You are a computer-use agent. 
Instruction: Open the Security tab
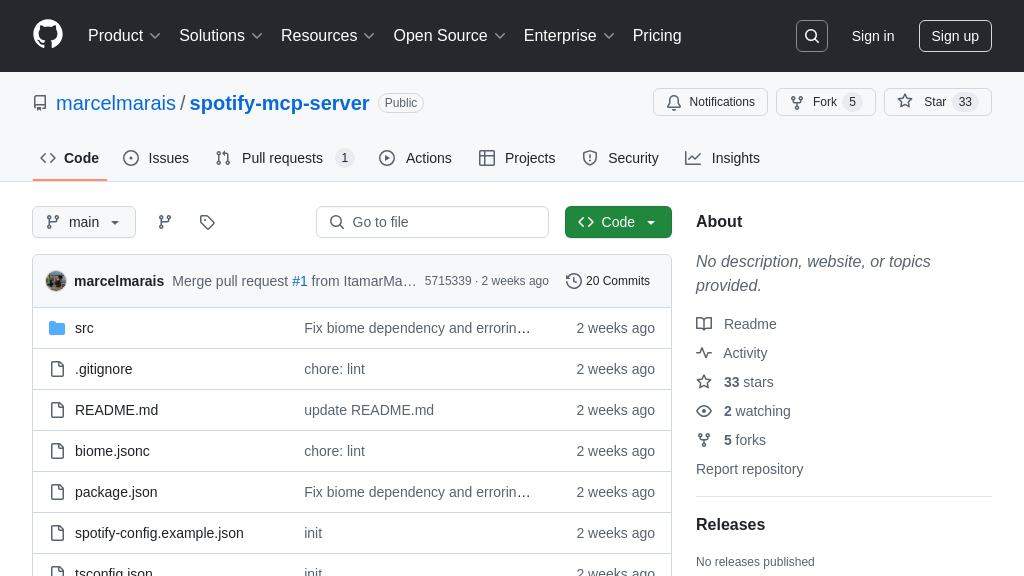point(620,158)
